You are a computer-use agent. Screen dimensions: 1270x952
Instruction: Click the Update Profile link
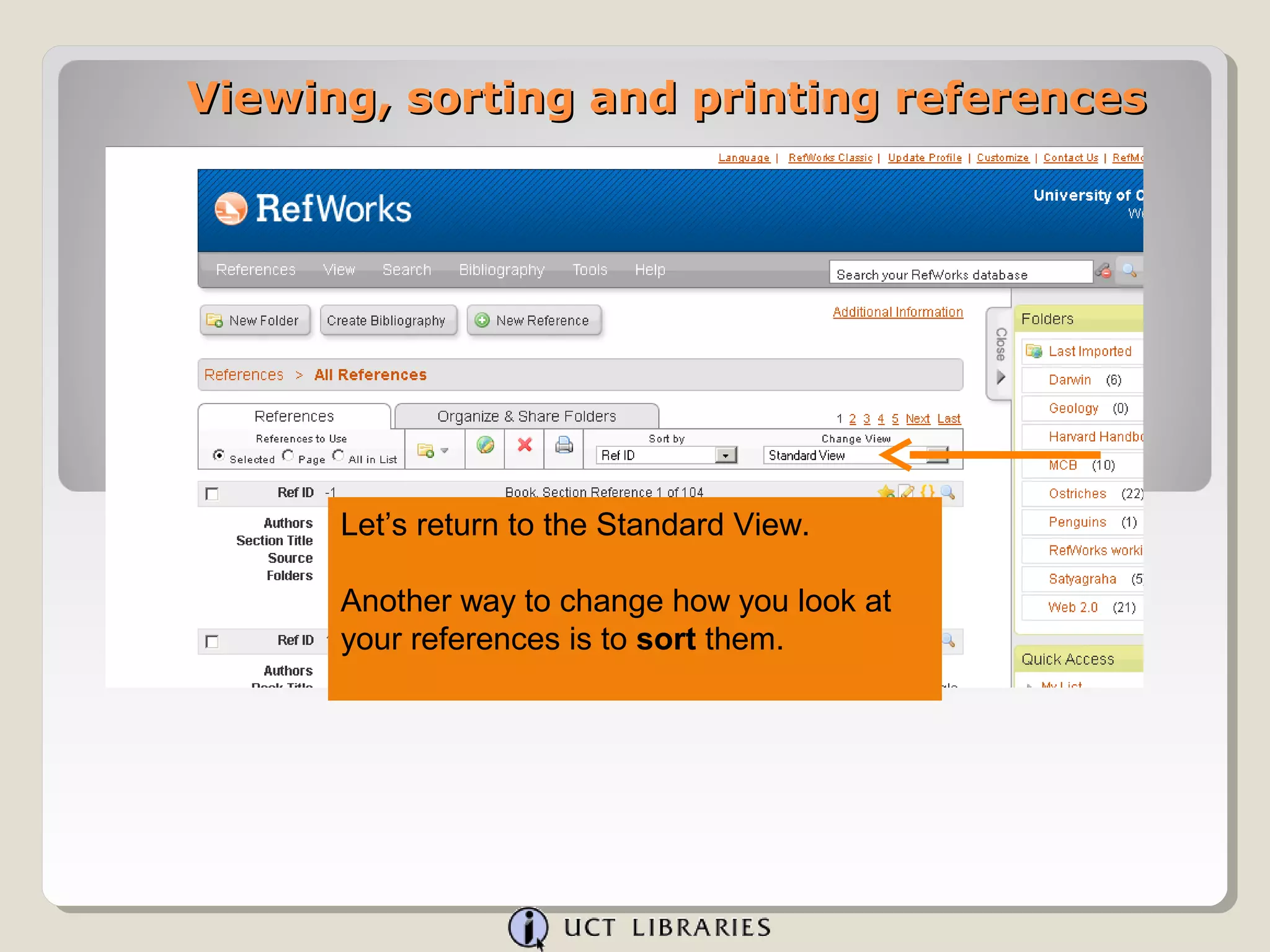click(925, 158)
